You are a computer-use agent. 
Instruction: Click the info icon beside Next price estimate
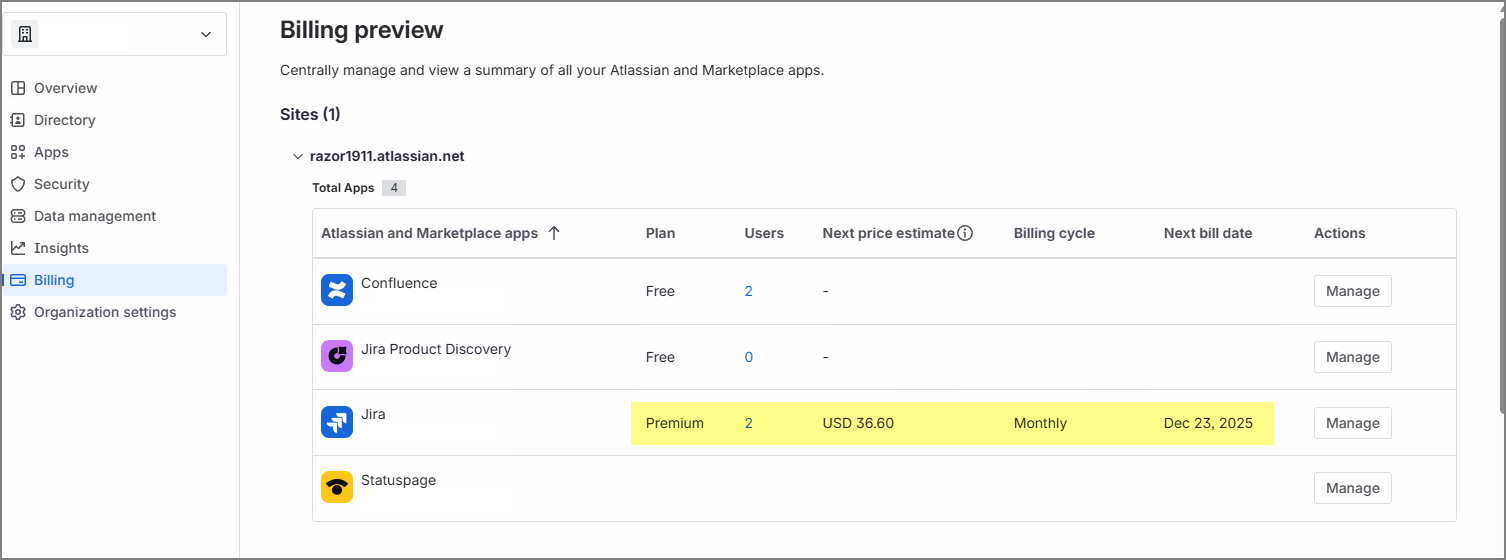click(965, 233)
